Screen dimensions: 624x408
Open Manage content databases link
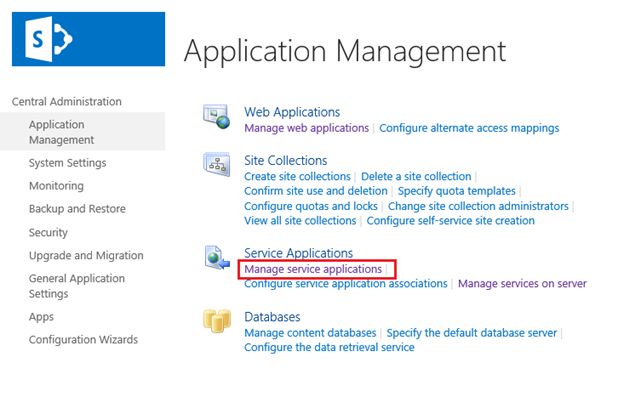(x=310, y=333)
